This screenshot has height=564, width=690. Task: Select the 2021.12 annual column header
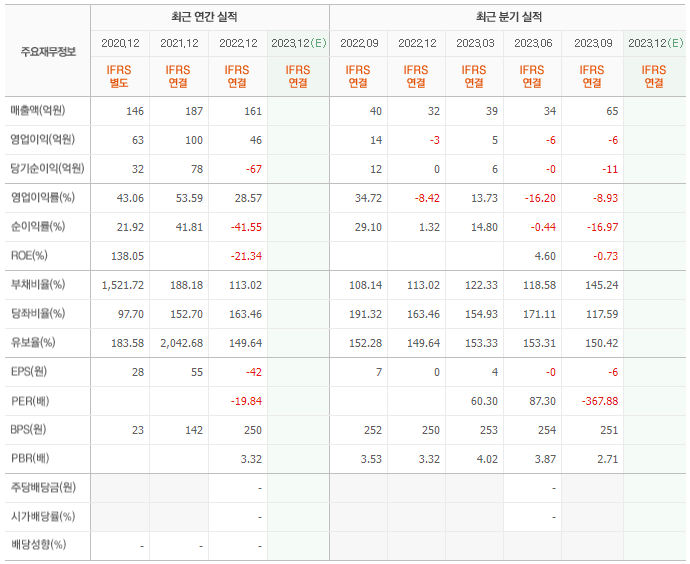coord(179,43)
